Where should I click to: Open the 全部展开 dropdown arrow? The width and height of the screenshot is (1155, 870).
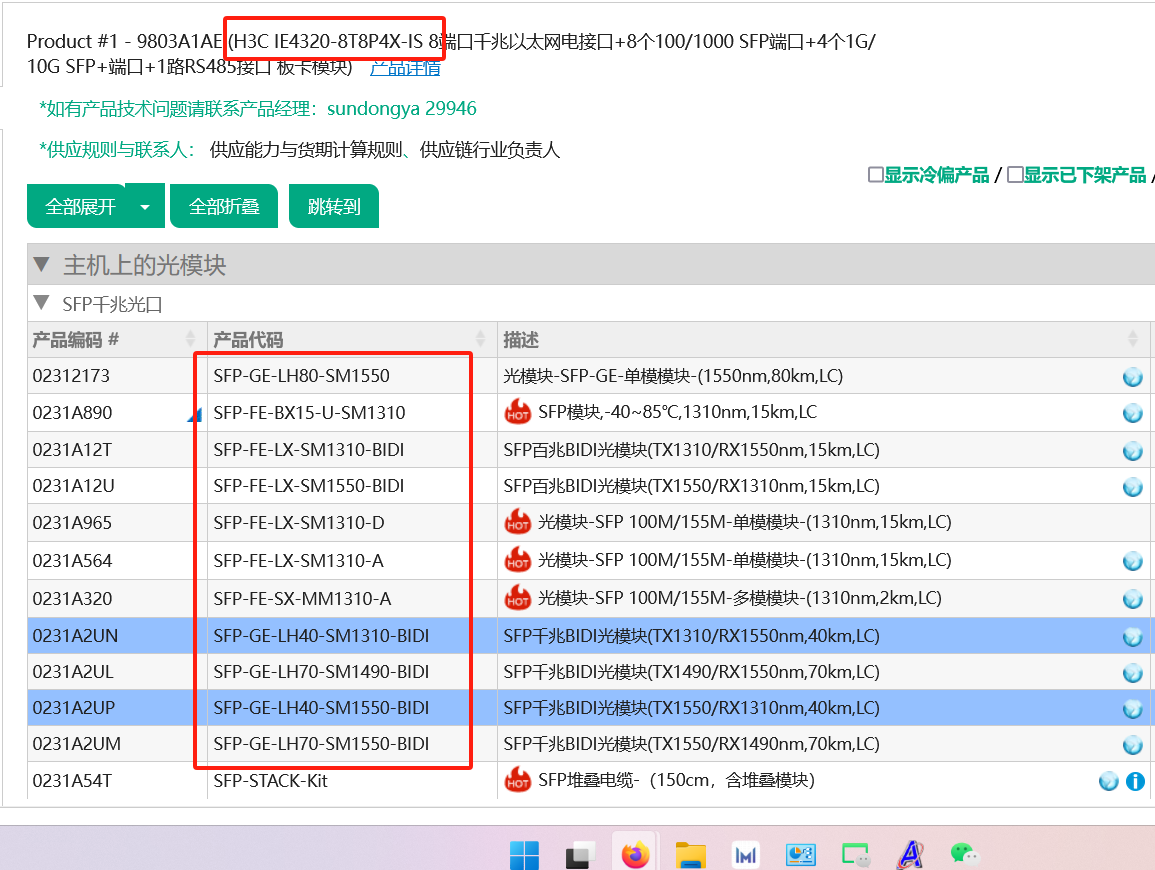tap(145, 207)
